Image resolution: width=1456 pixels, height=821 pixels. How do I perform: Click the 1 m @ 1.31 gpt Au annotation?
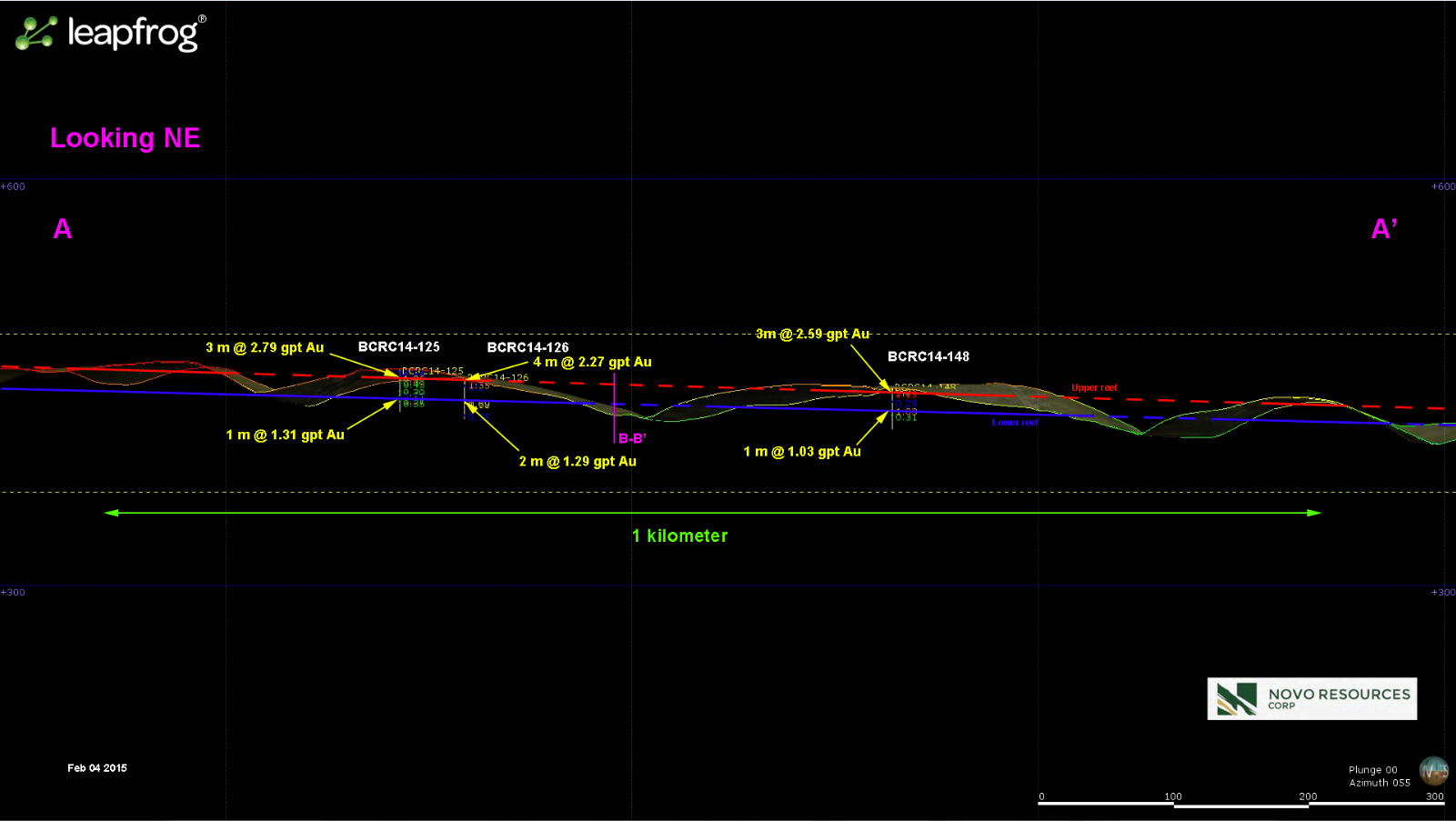(285, 435)
